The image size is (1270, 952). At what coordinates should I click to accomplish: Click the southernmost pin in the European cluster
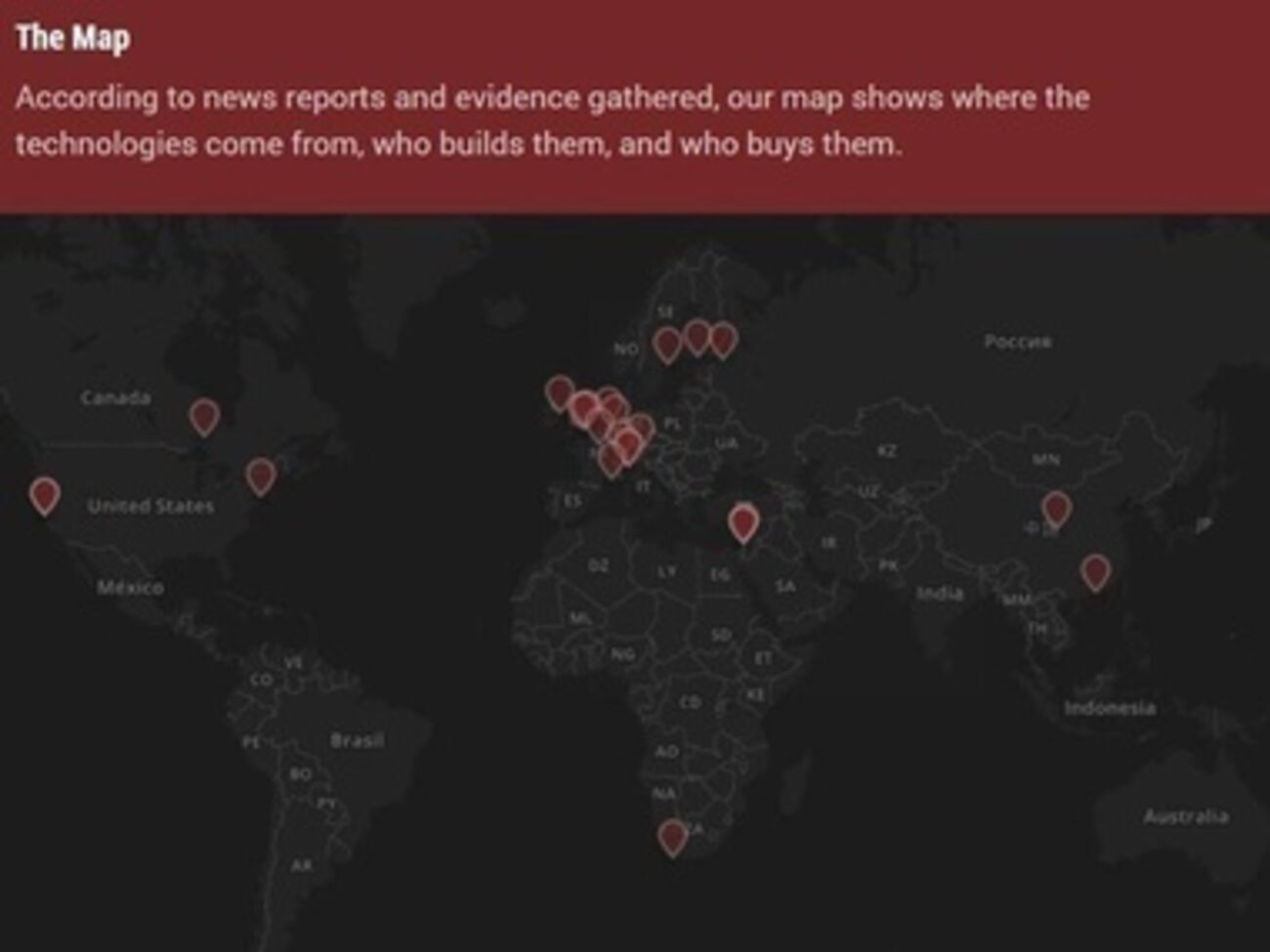(611, 459)
